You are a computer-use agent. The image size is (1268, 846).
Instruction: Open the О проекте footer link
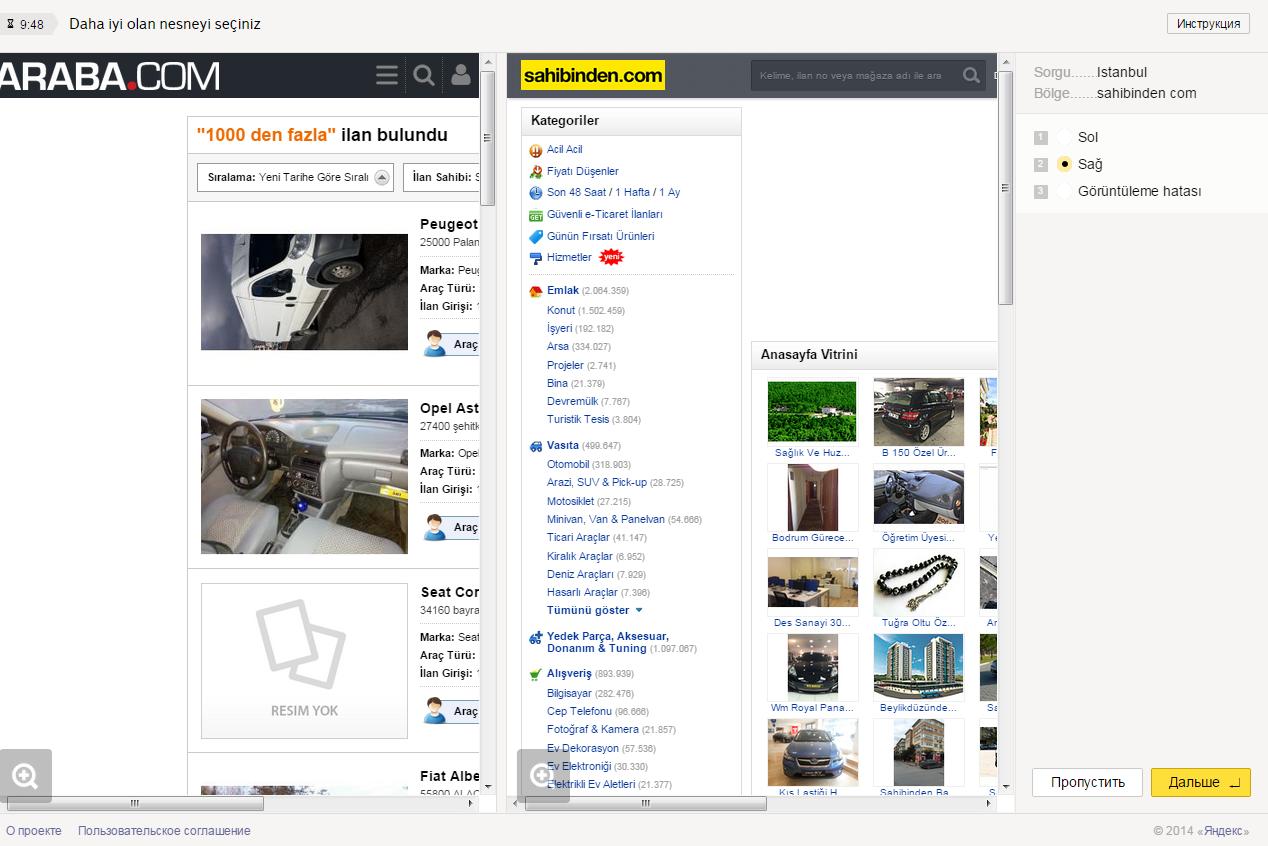tap(34, 831)
